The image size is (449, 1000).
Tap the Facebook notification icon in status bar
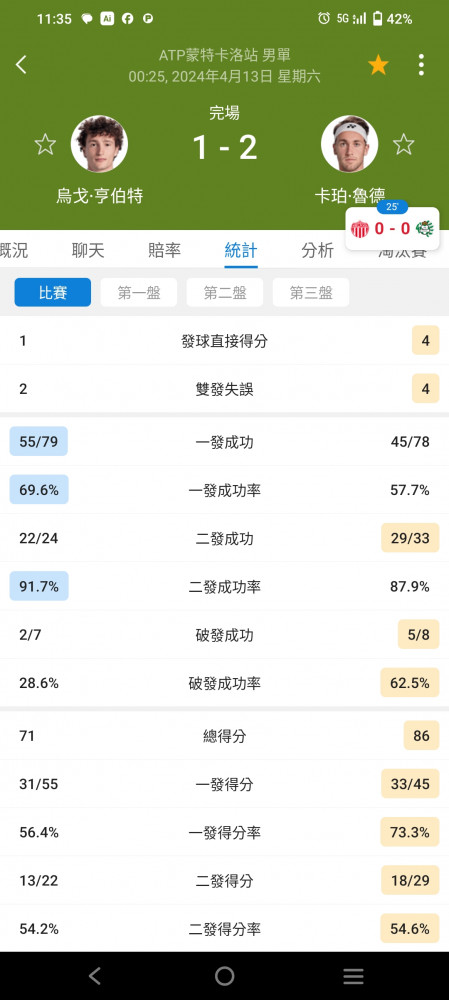(x=128, y=19)
